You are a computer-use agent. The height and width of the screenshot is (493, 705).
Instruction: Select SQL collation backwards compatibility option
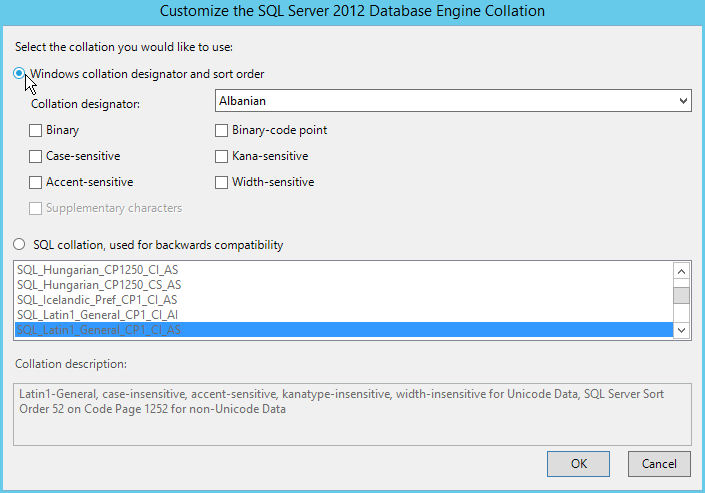point(20,245)
